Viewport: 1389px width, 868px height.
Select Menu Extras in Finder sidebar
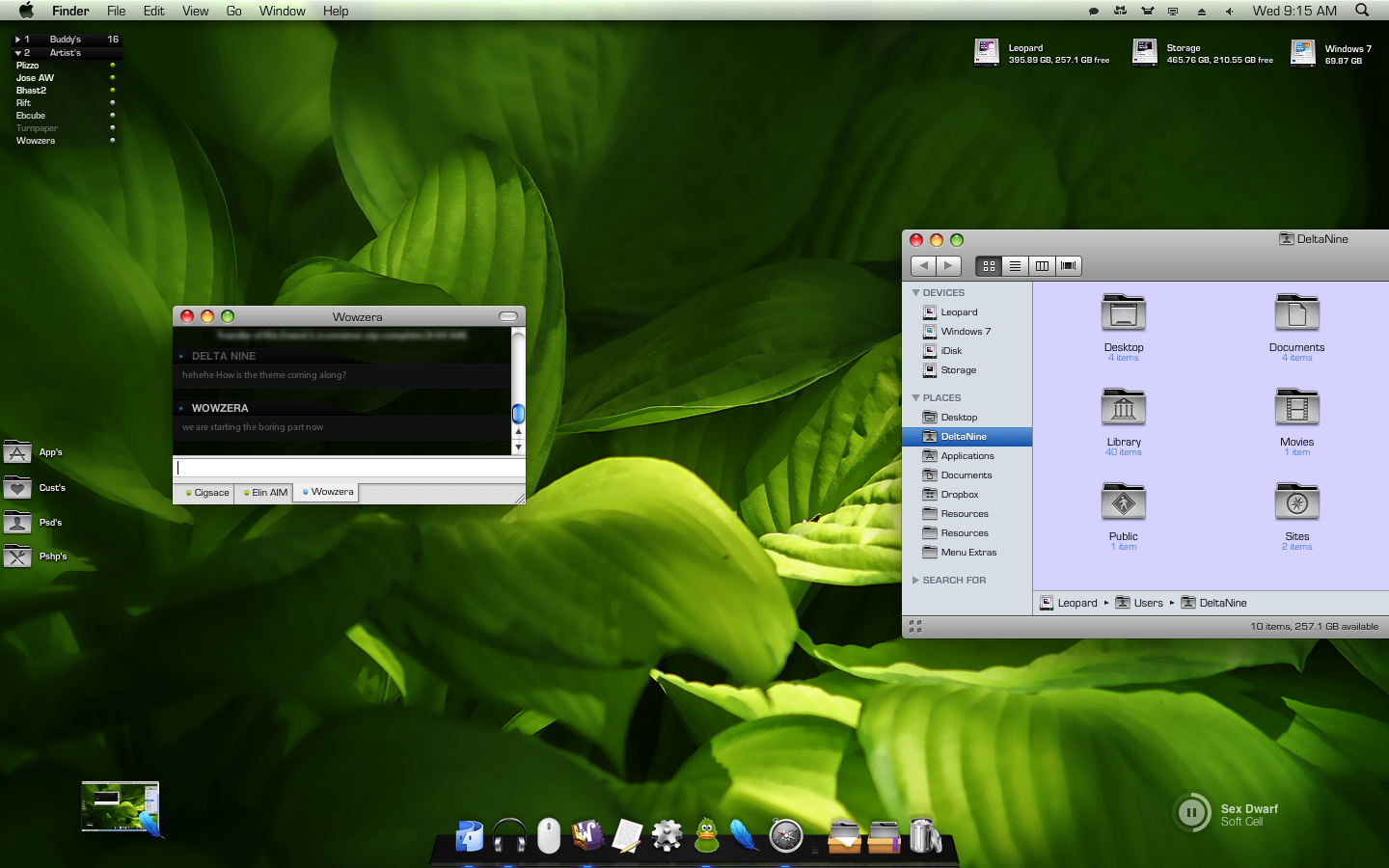pos(967,553)
